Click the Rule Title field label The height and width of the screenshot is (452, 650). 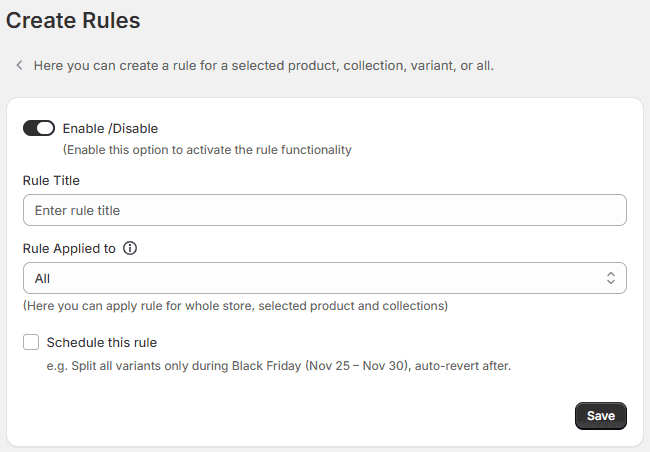[x=51, y=180]
